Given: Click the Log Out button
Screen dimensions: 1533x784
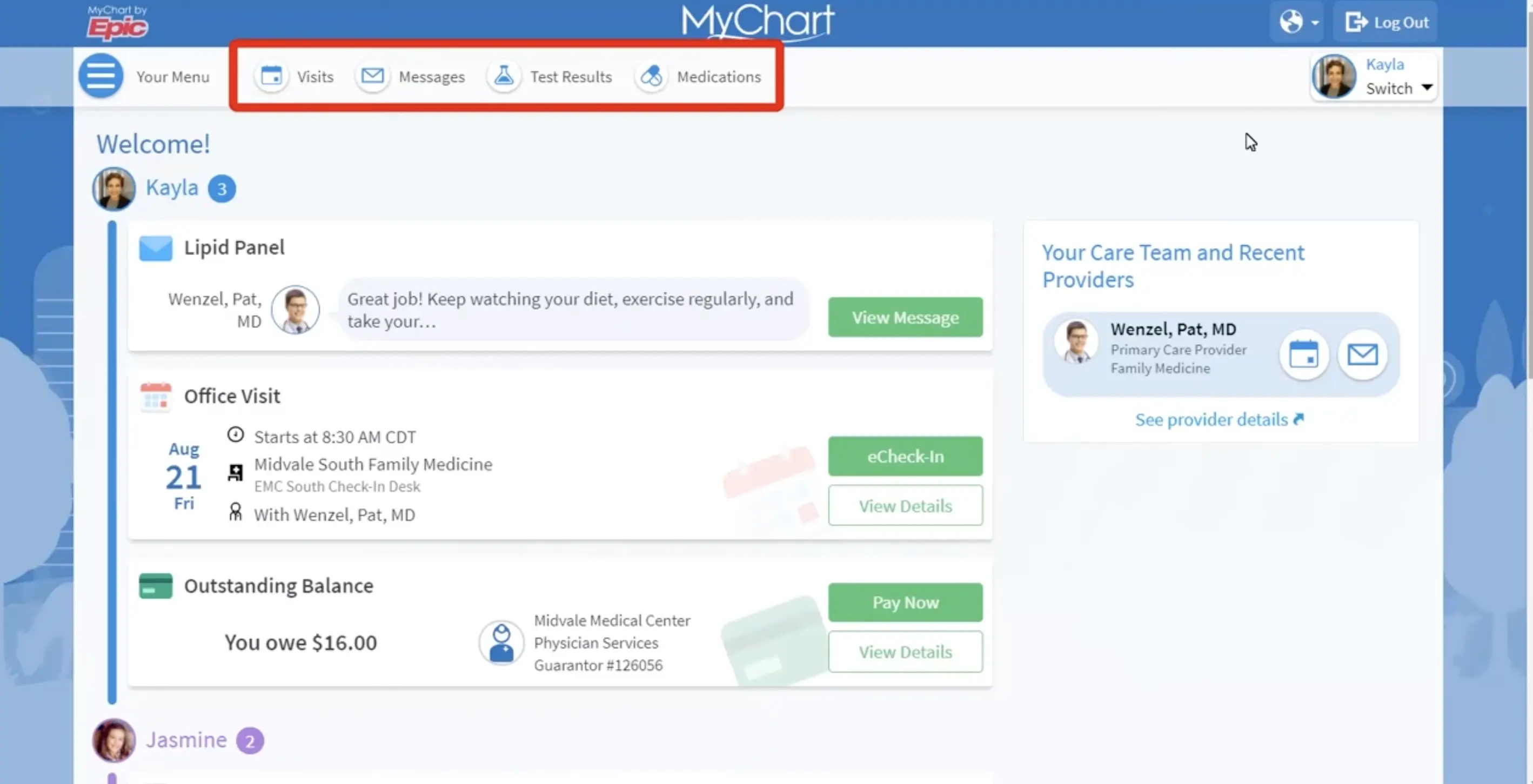Looking at the screenshot, I should point(1386,23).
